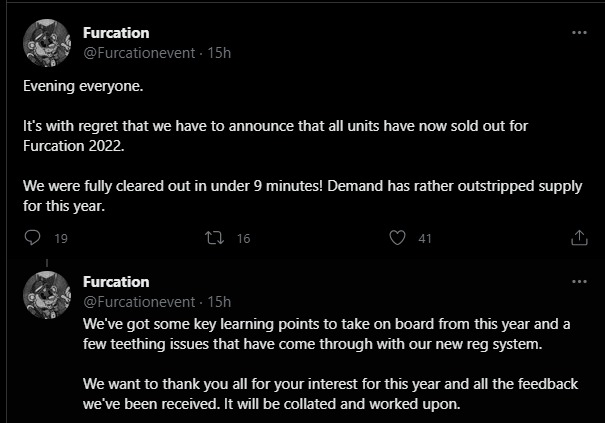Open the tweet about key learning points
The width and height of the screenshot is (605, 423).
coord(330,333)
